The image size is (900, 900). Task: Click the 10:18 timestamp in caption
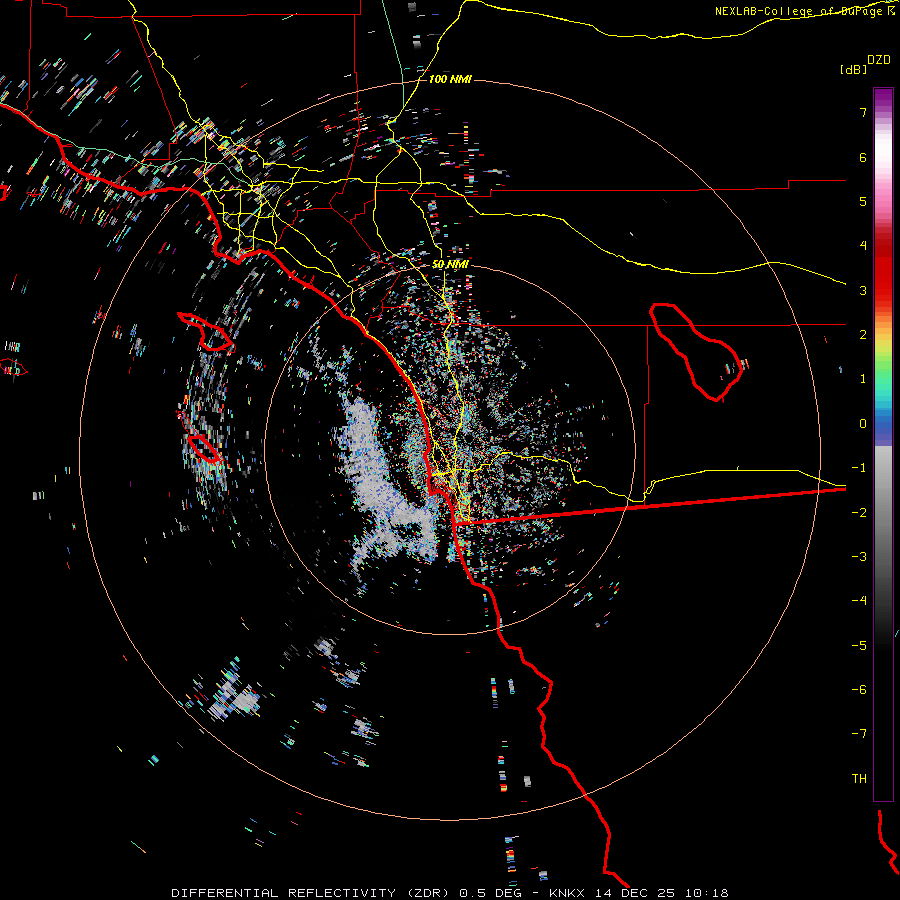click(x=709, y=893)
